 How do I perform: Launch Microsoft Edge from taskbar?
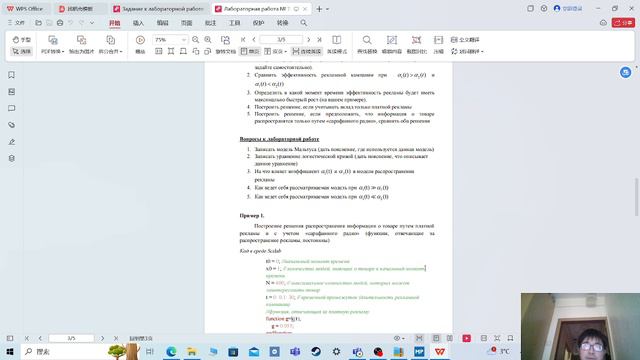tap(171, 351)
